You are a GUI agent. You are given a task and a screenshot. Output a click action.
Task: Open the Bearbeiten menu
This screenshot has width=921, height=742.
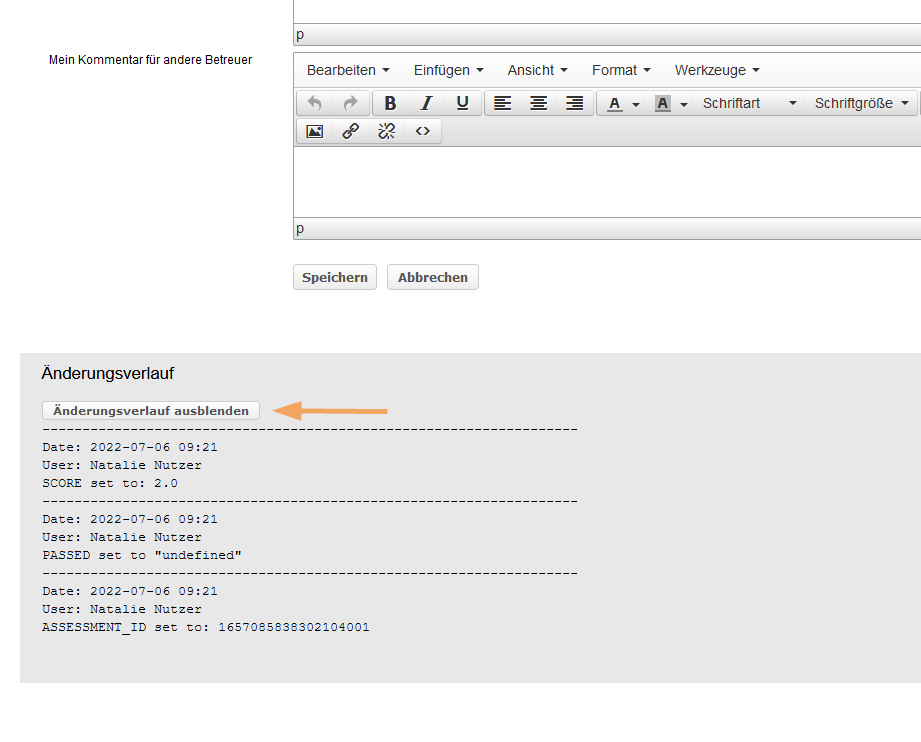347,70
